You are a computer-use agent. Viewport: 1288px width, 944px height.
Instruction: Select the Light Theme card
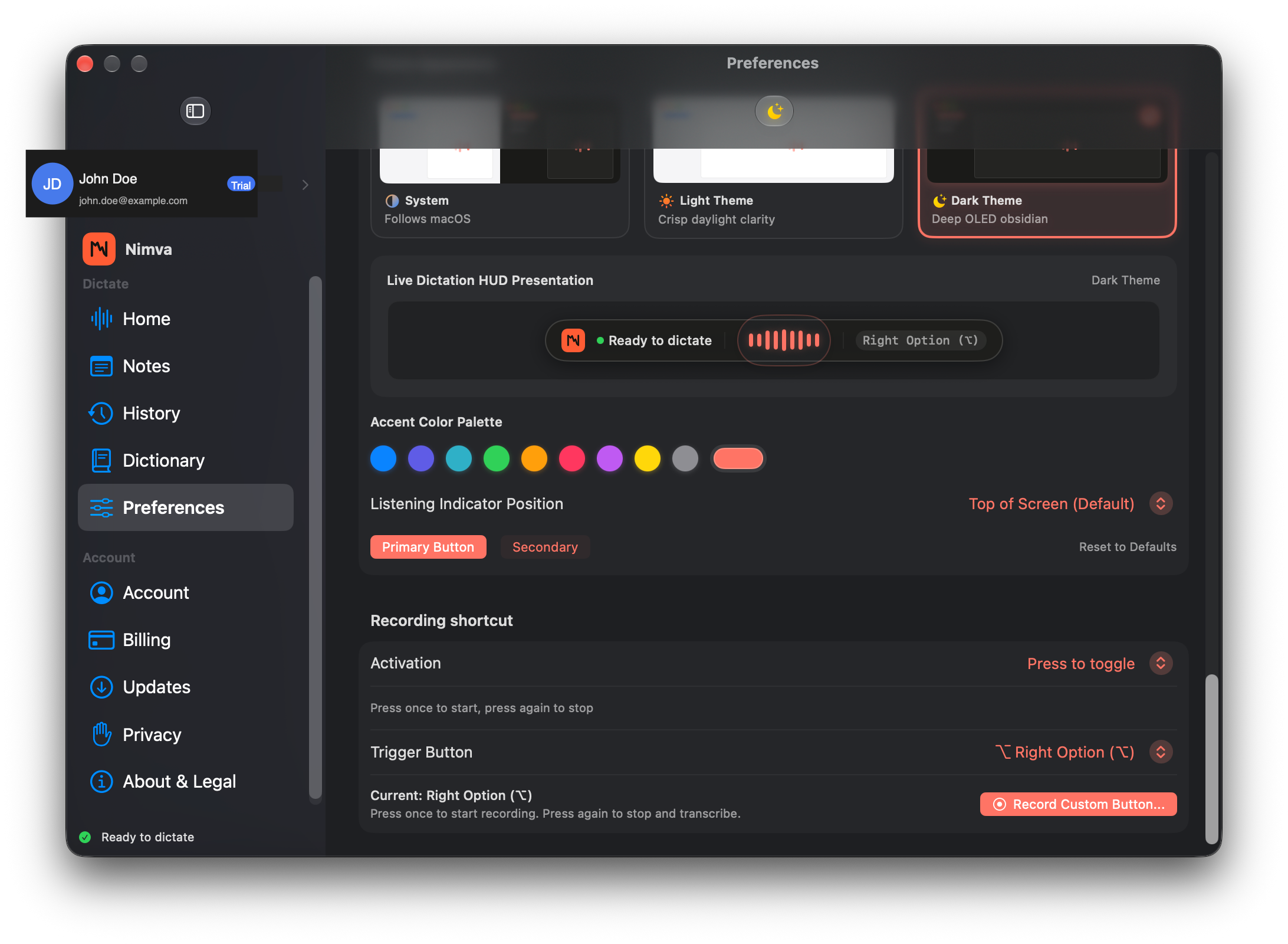tap(774, 194)
